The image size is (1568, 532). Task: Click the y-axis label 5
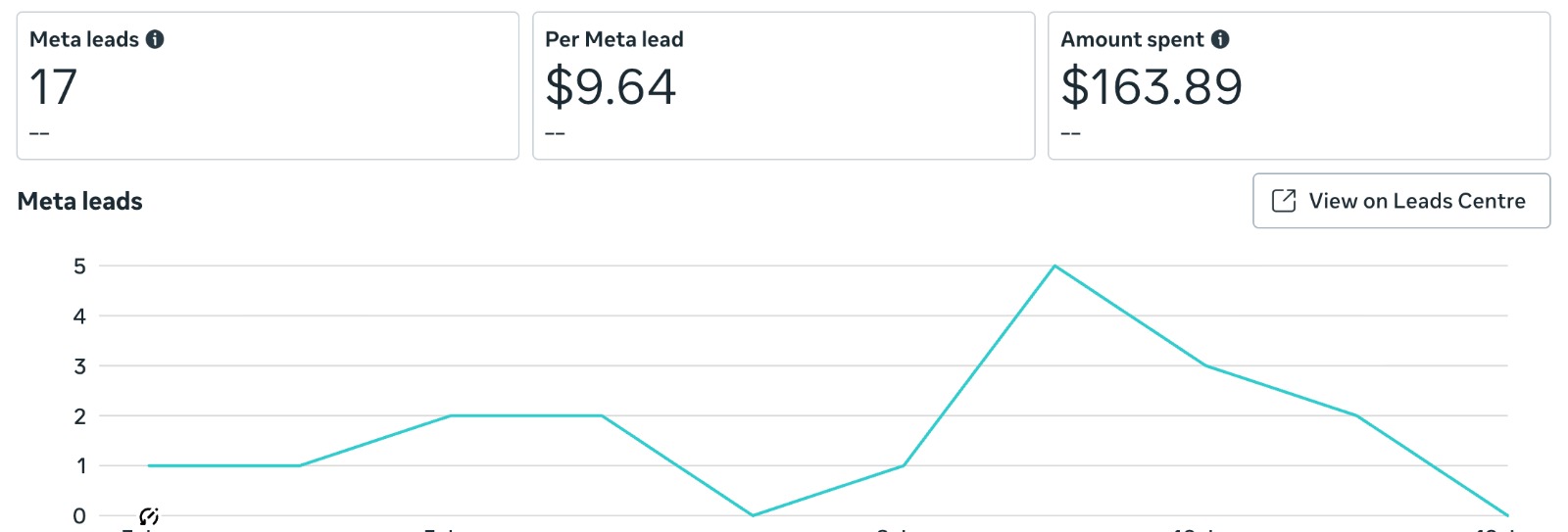79,266
